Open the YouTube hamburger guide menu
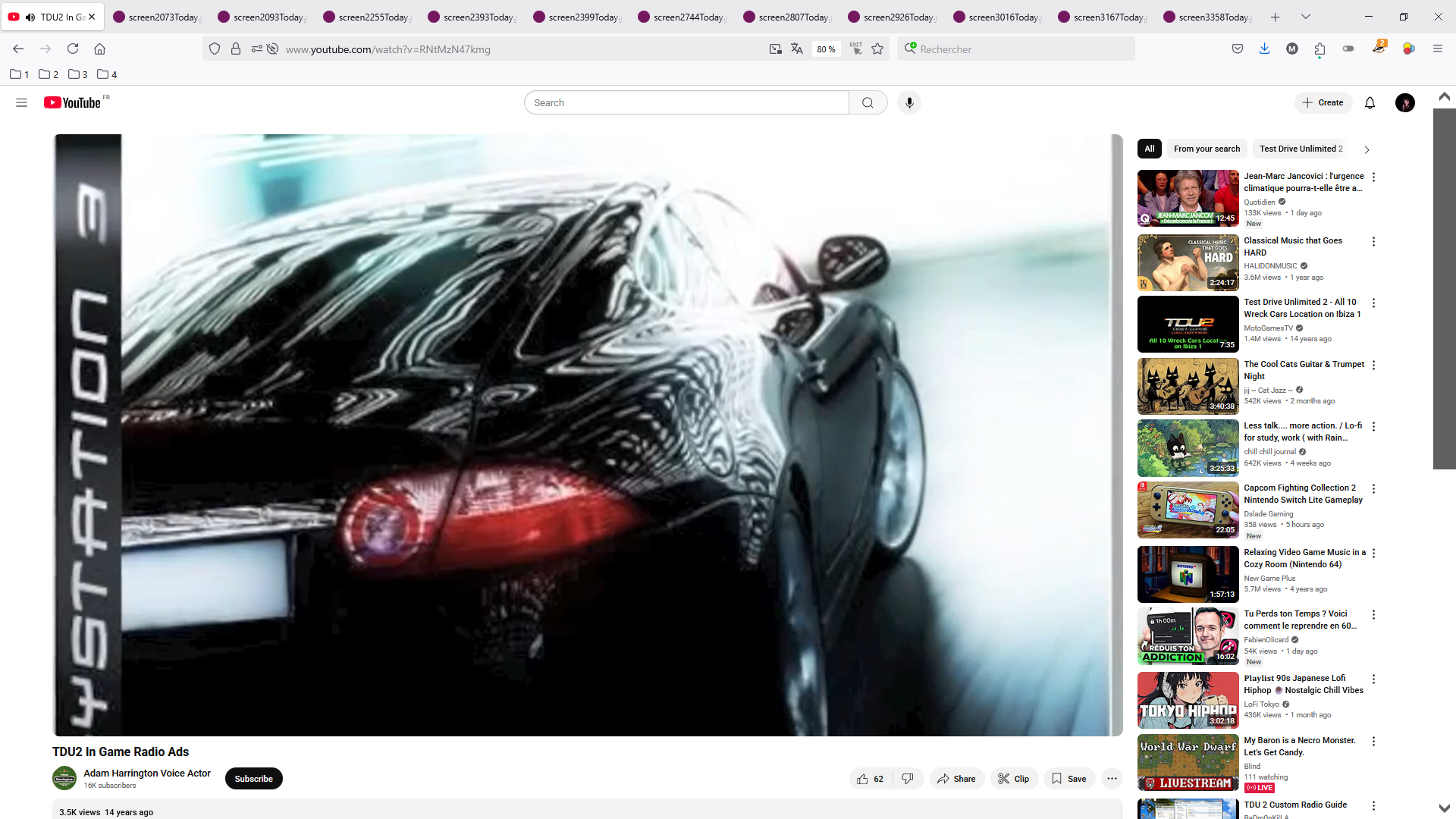1456x819 pixels. (x=21, y=102)
